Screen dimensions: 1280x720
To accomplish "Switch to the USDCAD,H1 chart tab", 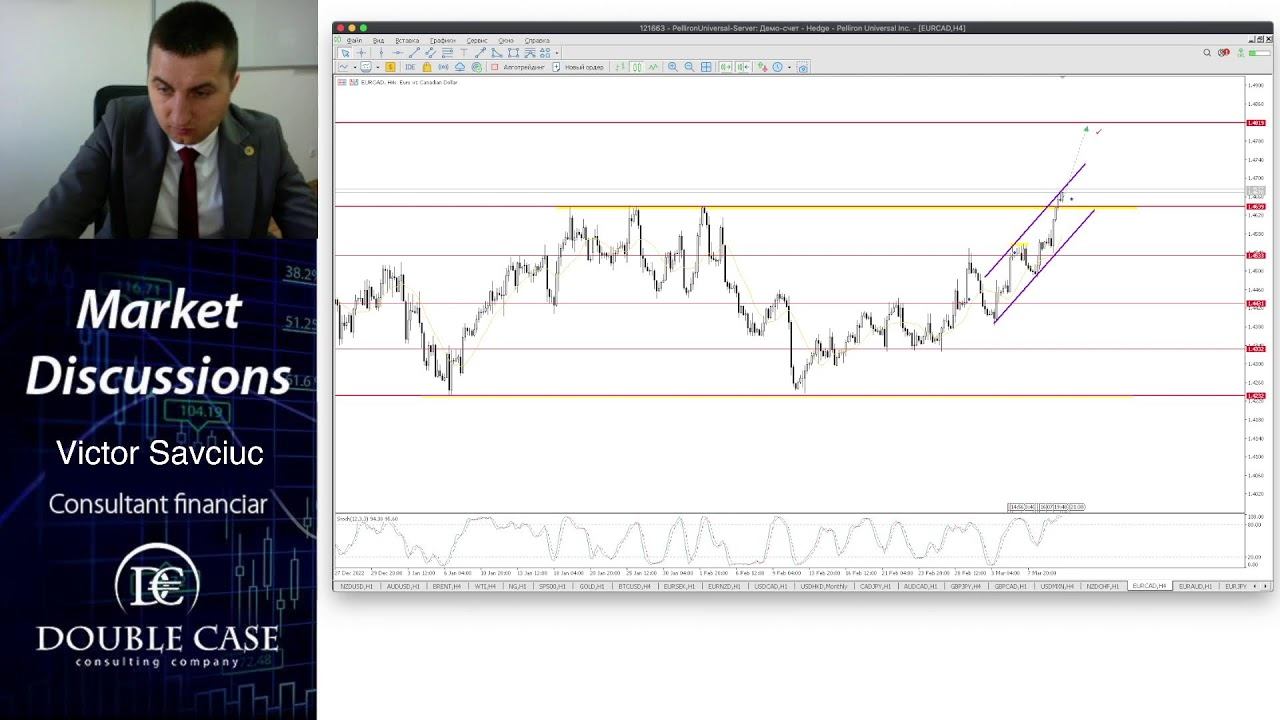I will point(770,586).
